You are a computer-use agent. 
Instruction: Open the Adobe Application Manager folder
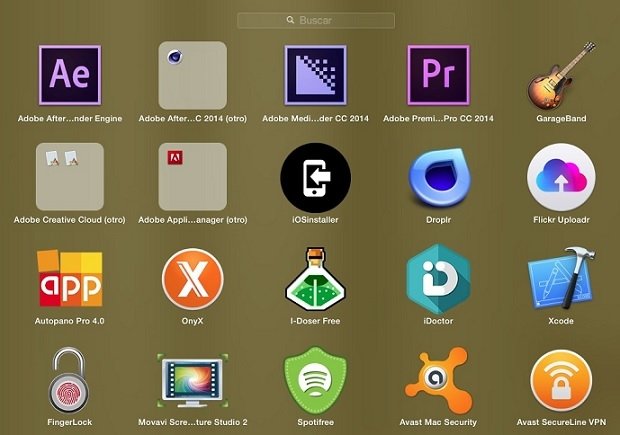coord(193,176)
